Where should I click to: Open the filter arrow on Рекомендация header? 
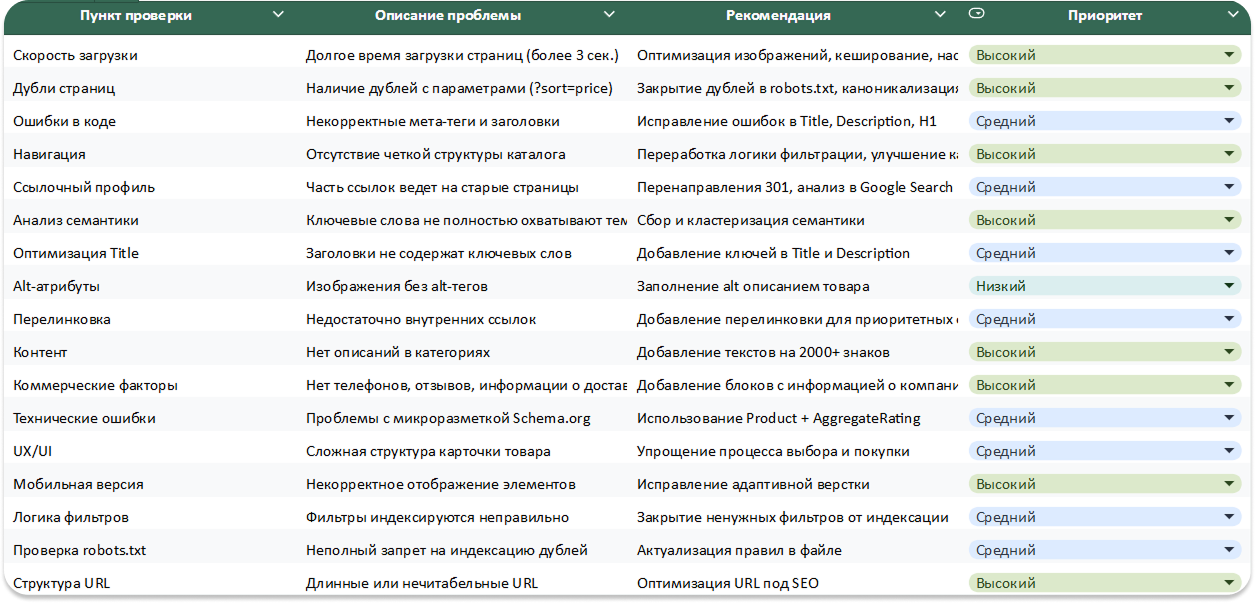pyautogui.click(x=940, y=14)
